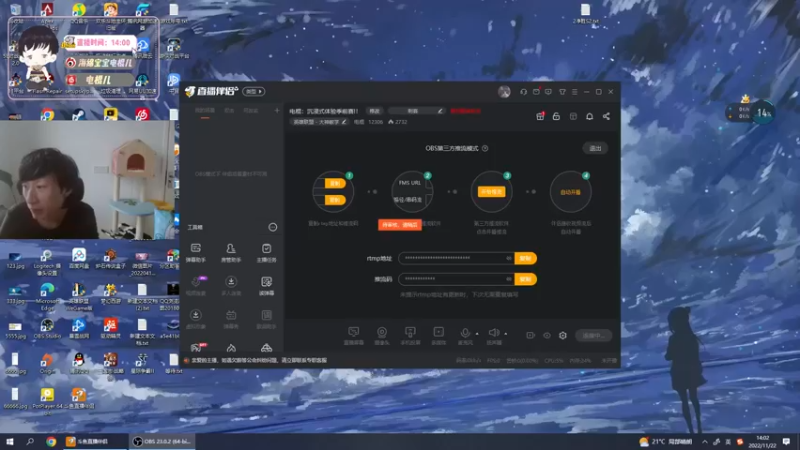Expand speaker options arrow
The height and width of the screenshot is (450, 800).
[506, 334]
